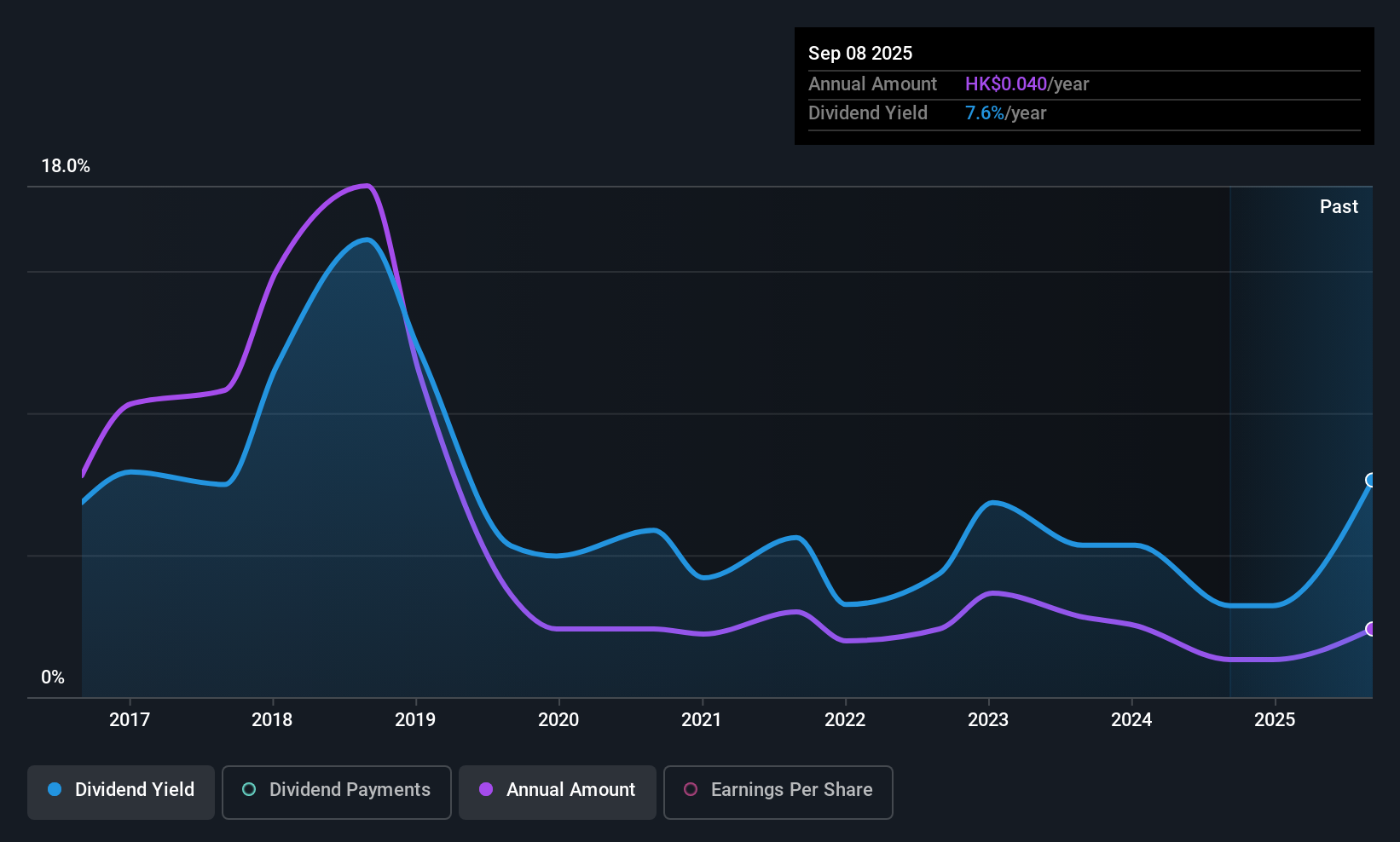
Task: Click the Annual Amount tooltip row label
Action: point(872,84)
